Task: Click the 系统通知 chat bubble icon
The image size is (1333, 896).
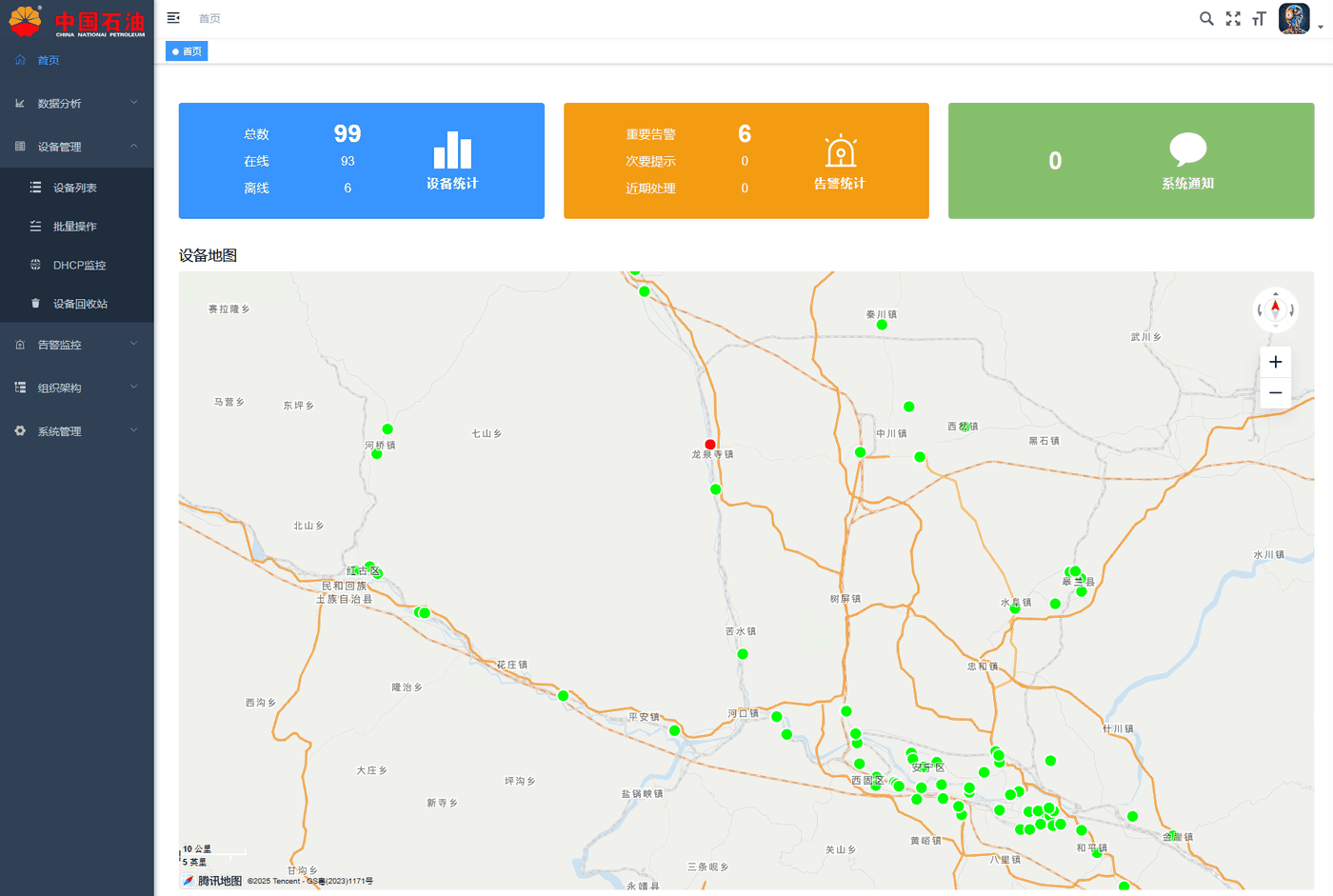Action: click(x=1187, y=149)
